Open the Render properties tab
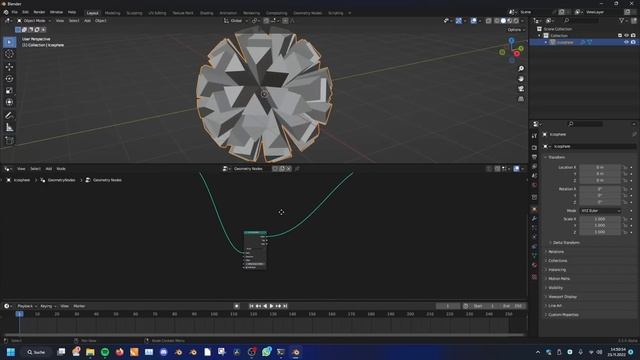The width and height of the screenshot is (640, 360). [534, 147]
